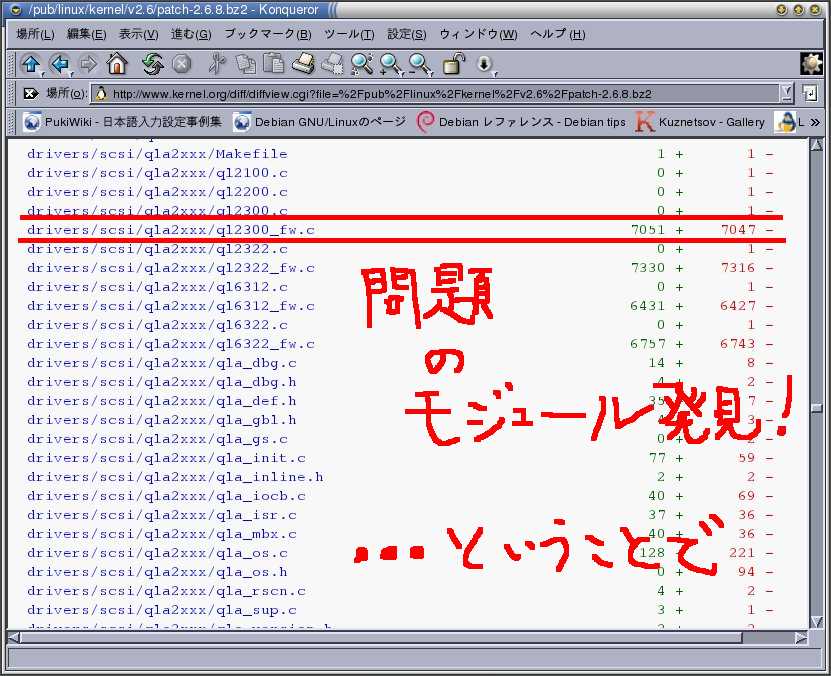Screen dimensions: 831x676
Task: Clear the location bar with the X icon
Action: pos(30,94)
